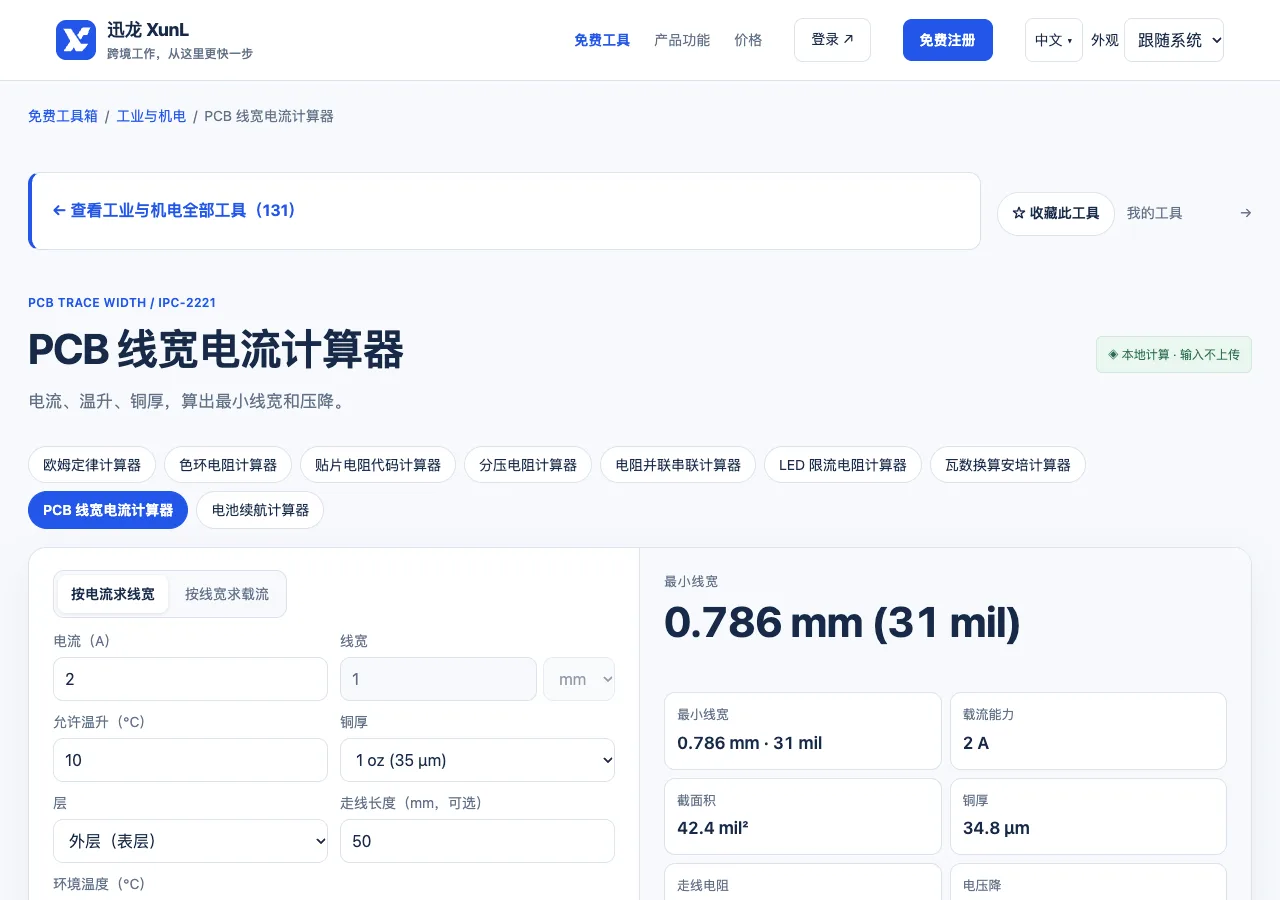The width and height of the screenshot is (1280, 900).
Task: Focus the 允许温升（°C） input field
Action: pyautogui.click(x=190, y=760)
